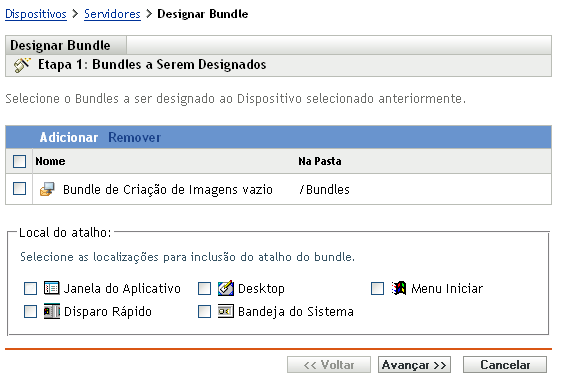The image size is (573, 377).
Task: Click the /Bundles folder cell
Action: (x=325, y=190)
